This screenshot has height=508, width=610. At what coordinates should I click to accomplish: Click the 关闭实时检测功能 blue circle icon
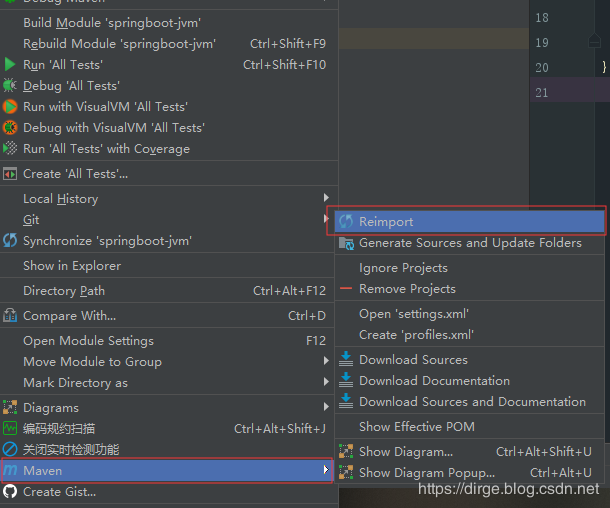pos(10,449)
